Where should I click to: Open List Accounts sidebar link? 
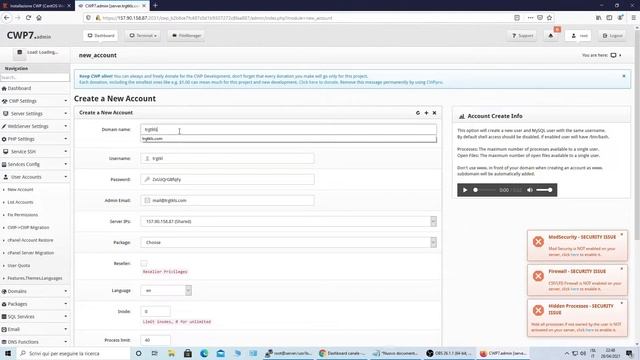coord(20,202)
